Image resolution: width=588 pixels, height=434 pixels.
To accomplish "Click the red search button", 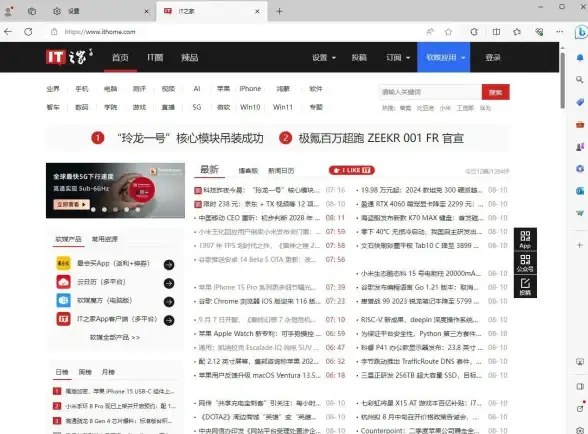I will pos(495,92).
